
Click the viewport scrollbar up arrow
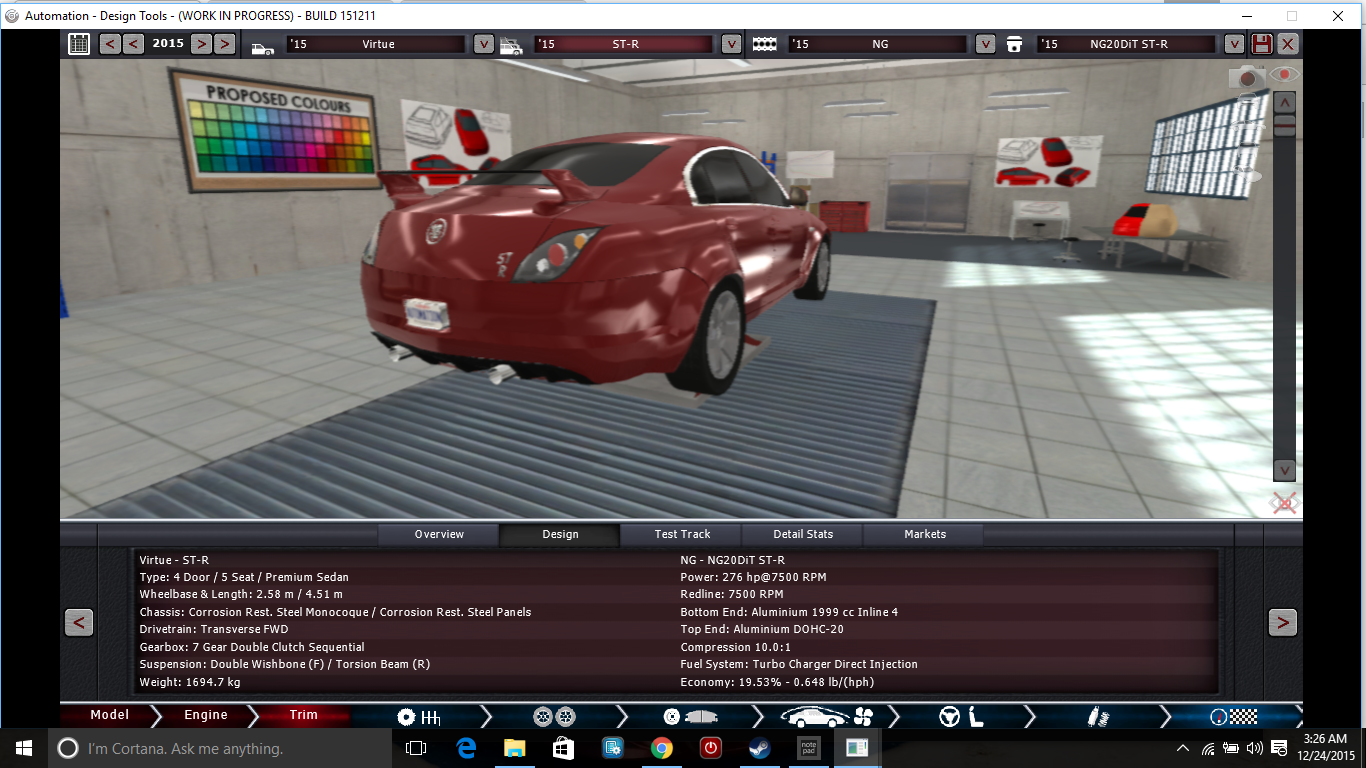[x=1284, y=101]
